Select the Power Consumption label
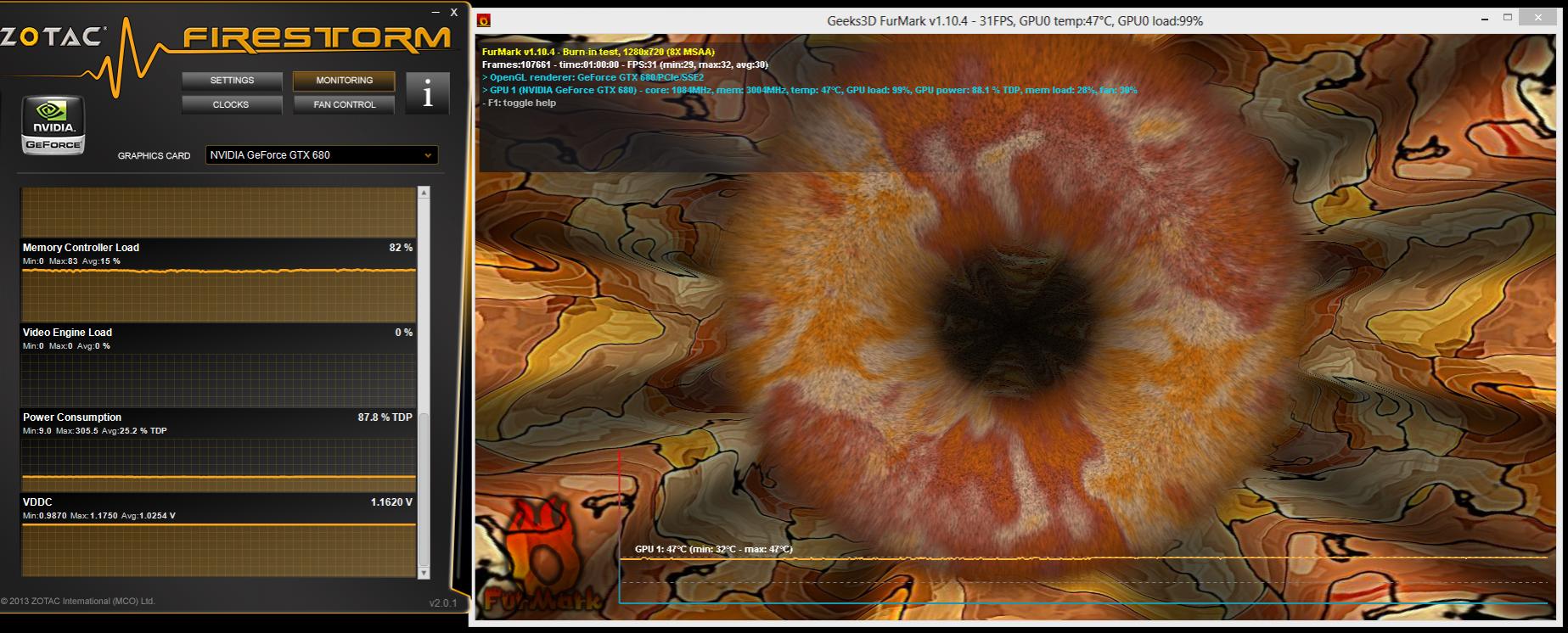Image resolution: width=1568 pixels, height=633 pixels. click(x=72, y=417)
